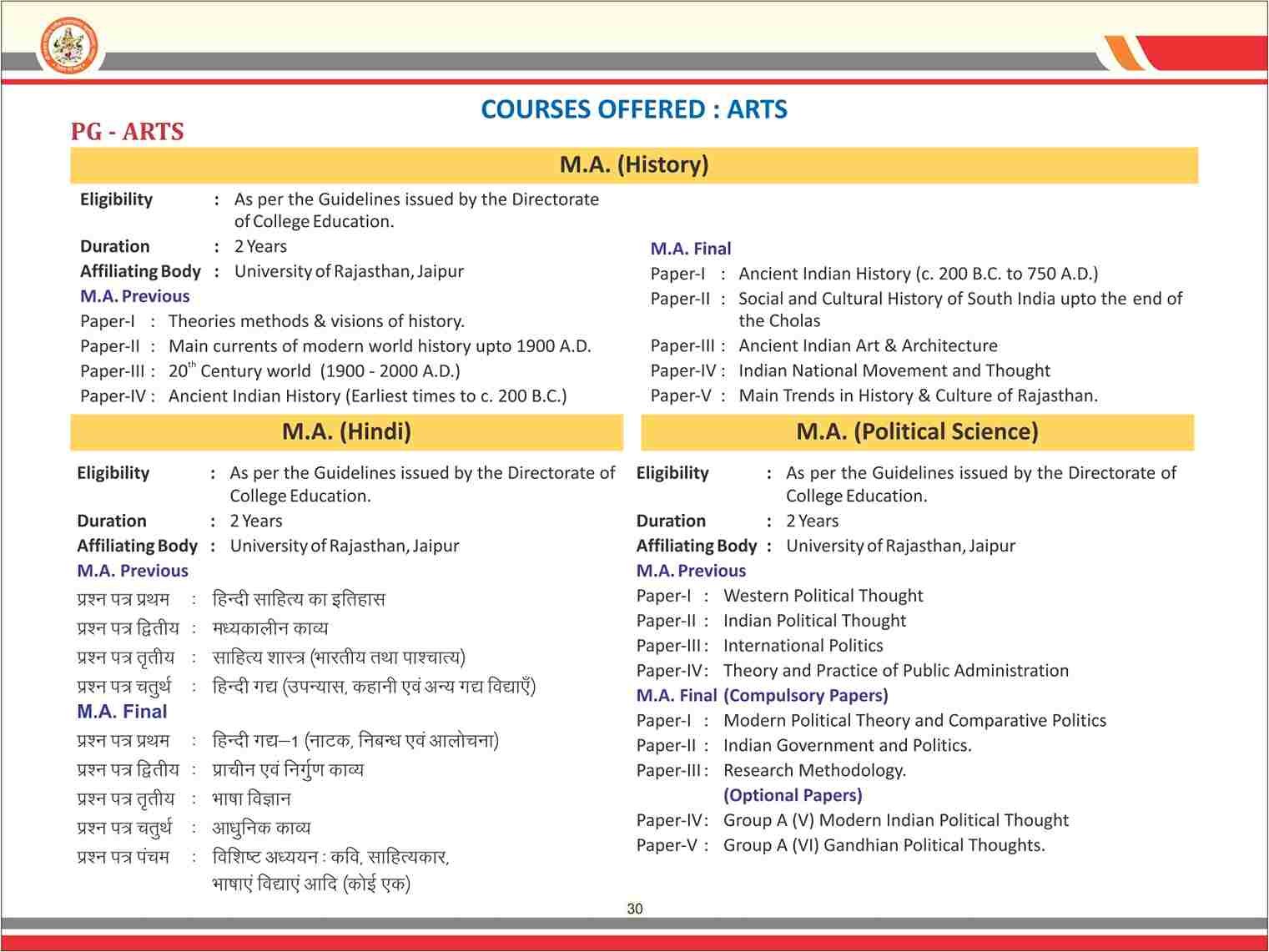This screenshot has height=952, width=1269.
Task: Click 'University of Rajasthan, Jaipur' in History section
Action: click(x=349, y=271)
